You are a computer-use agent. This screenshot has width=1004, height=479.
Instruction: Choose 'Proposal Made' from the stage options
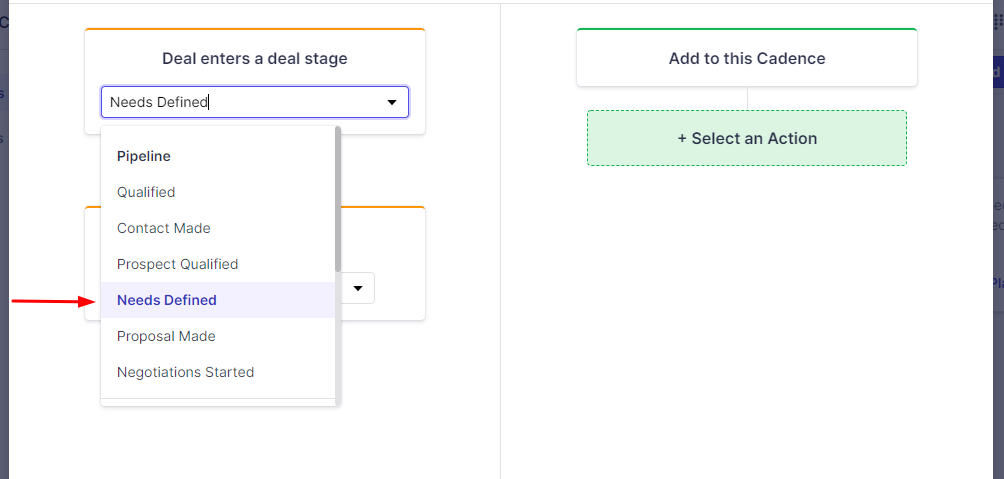pos(166,336)
